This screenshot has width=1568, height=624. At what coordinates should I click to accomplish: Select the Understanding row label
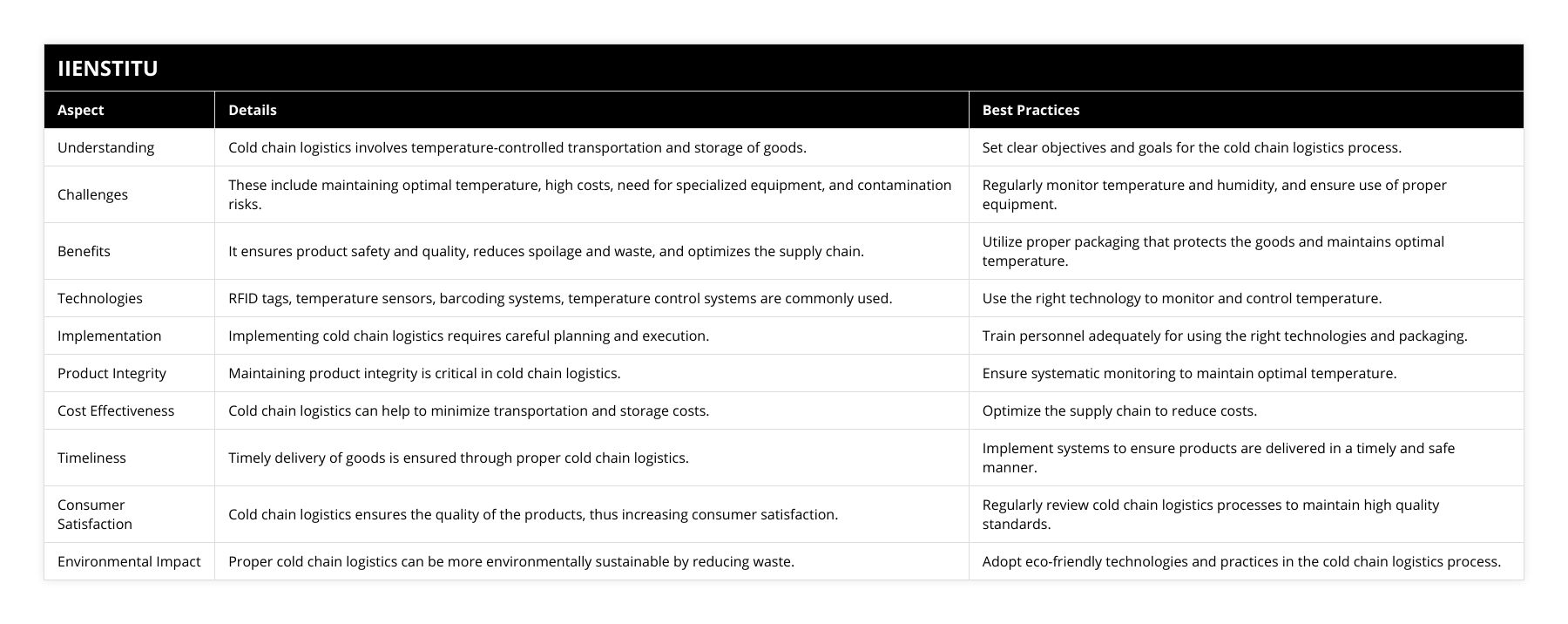105,147
